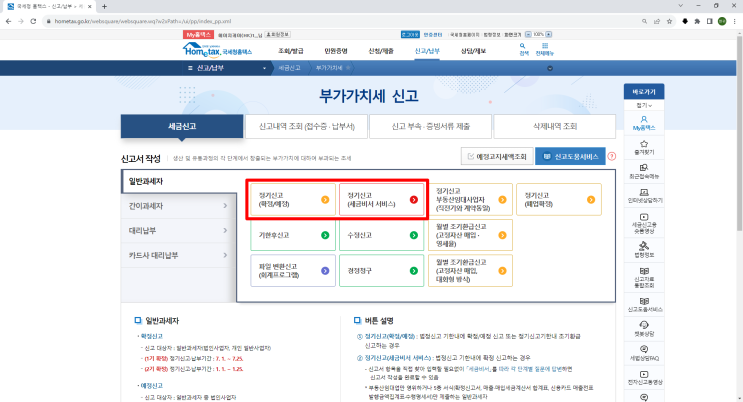Click 월별 조기환급신고 (고정자산 매입·영세율)
743x402 pixels.
pyautogui.click(x=470, y=235)
